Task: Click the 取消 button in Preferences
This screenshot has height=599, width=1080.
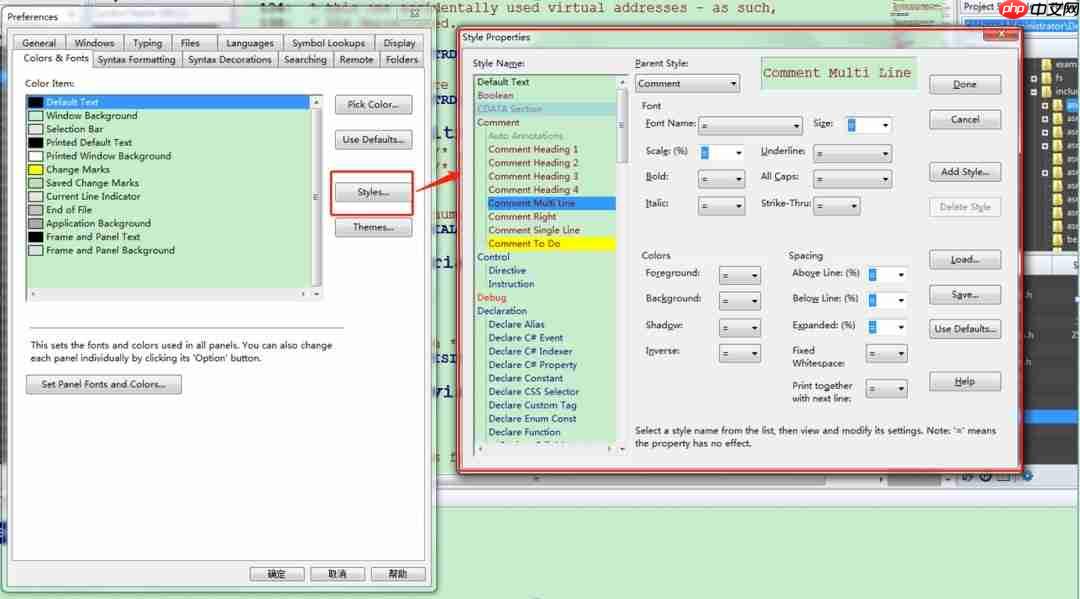Action: pyautogui.click(x=337, y=574)
